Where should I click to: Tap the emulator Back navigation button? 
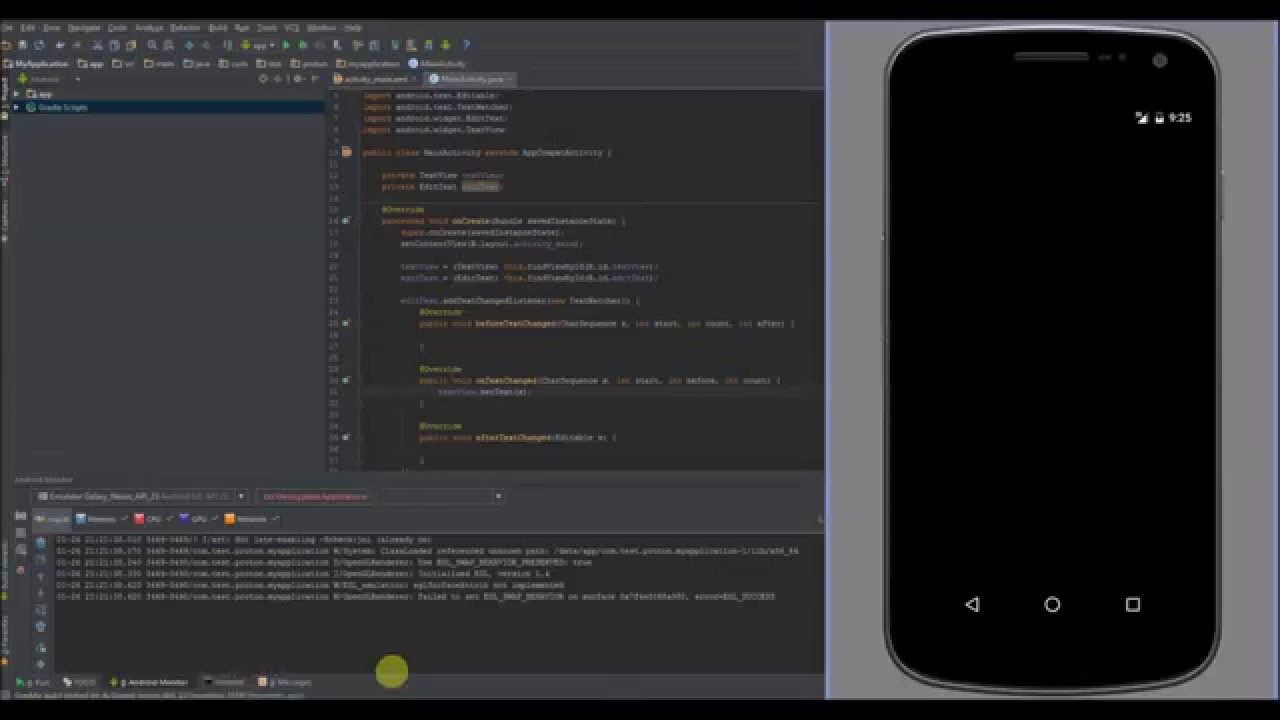pyautogui.click(x=972, y=605)
